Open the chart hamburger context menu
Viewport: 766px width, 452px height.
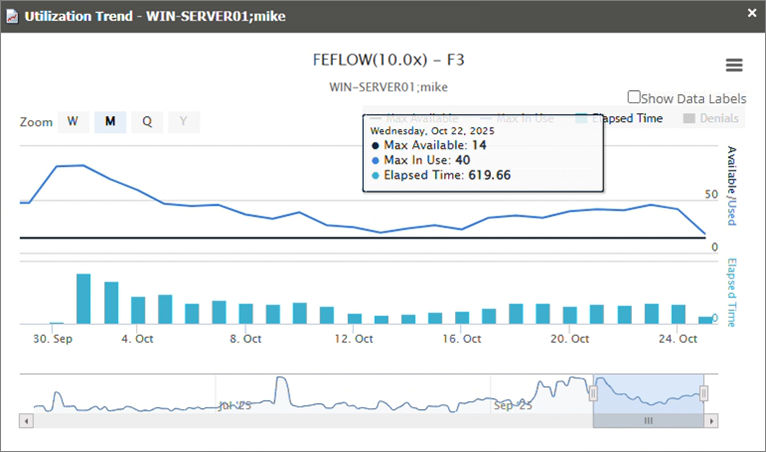click(734, 65)
